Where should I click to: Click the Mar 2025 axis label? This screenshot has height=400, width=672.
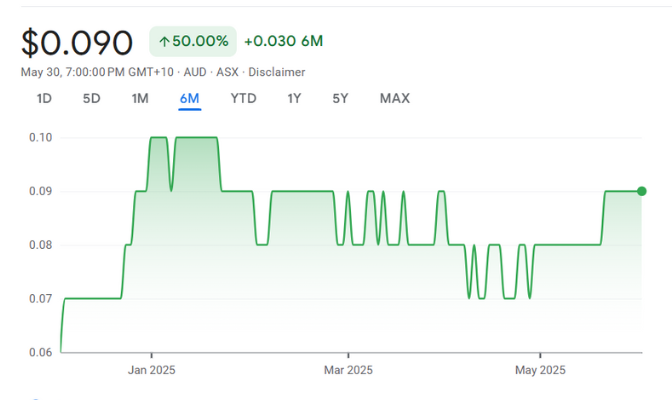coord(348,370)
